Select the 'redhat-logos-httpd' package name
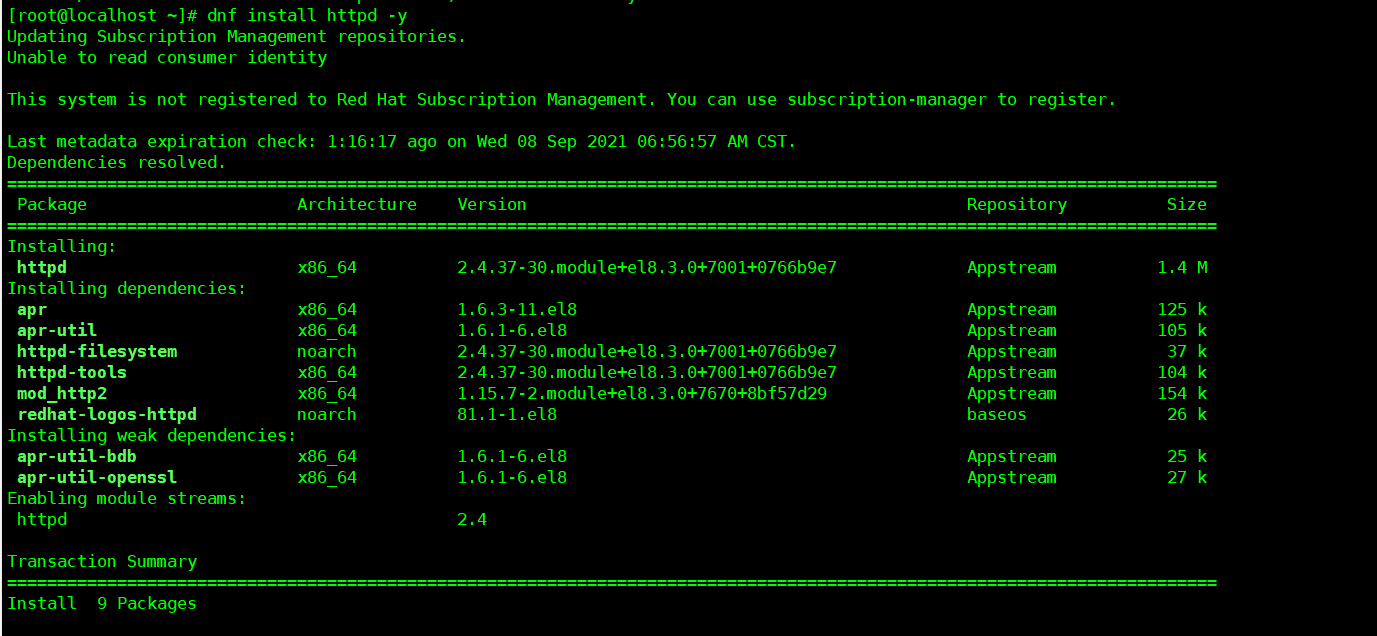This screenshot has width=1377, height=636. click(x=107, y=415)
